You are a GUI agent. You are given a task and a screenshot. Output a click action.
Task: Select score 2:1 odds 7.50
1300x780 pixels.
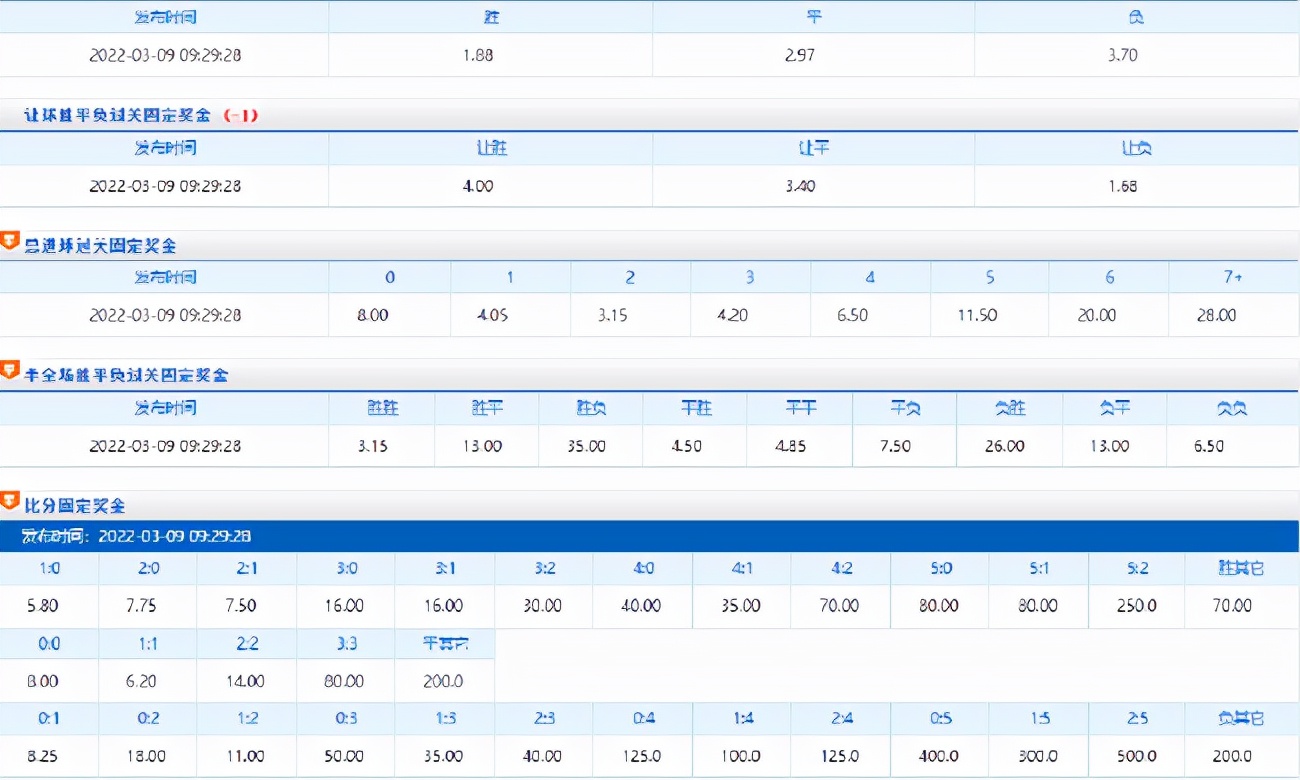(240, 606)
